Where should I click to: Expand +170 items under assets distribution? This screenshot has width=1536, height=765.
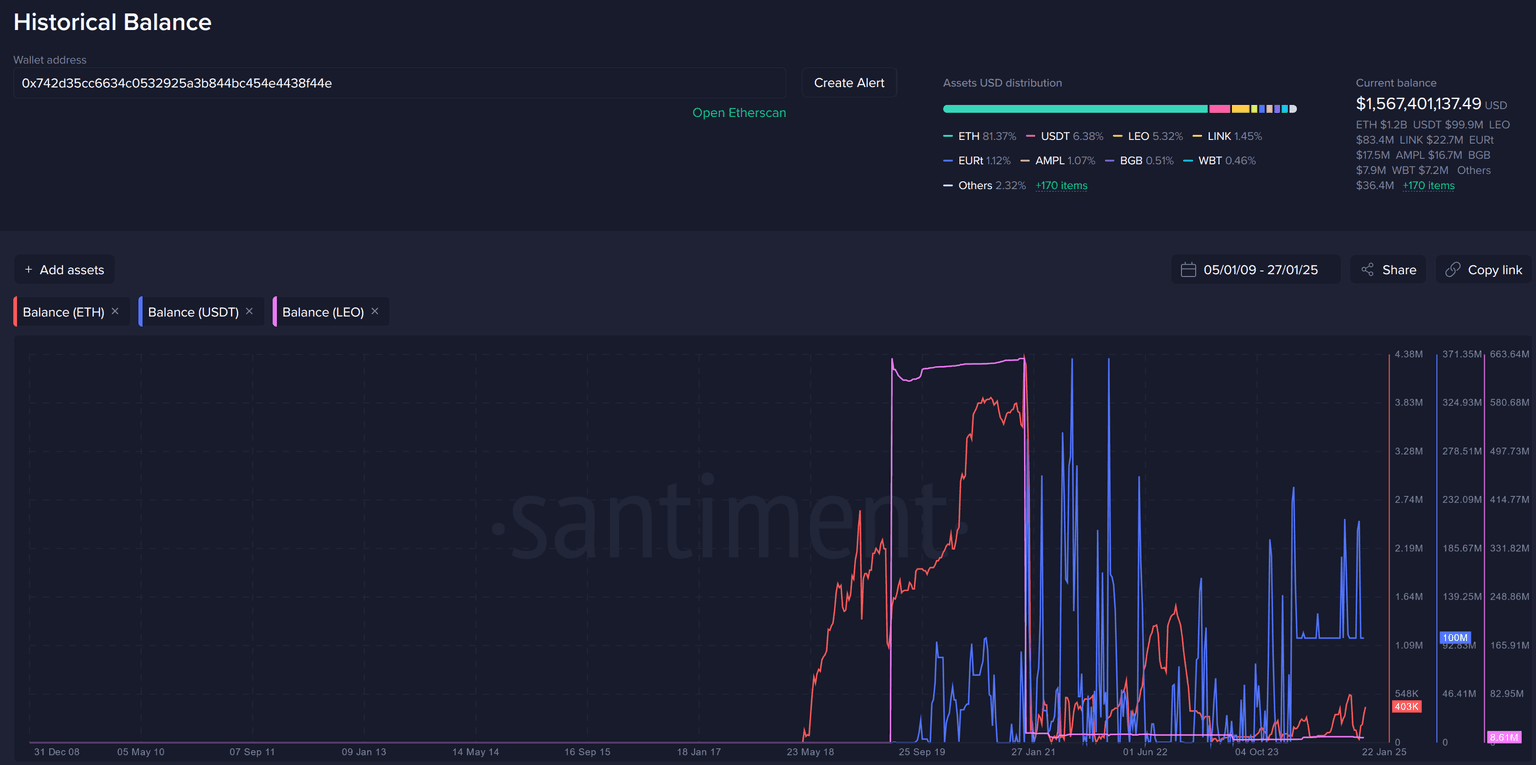click(x=1061, y=186)
